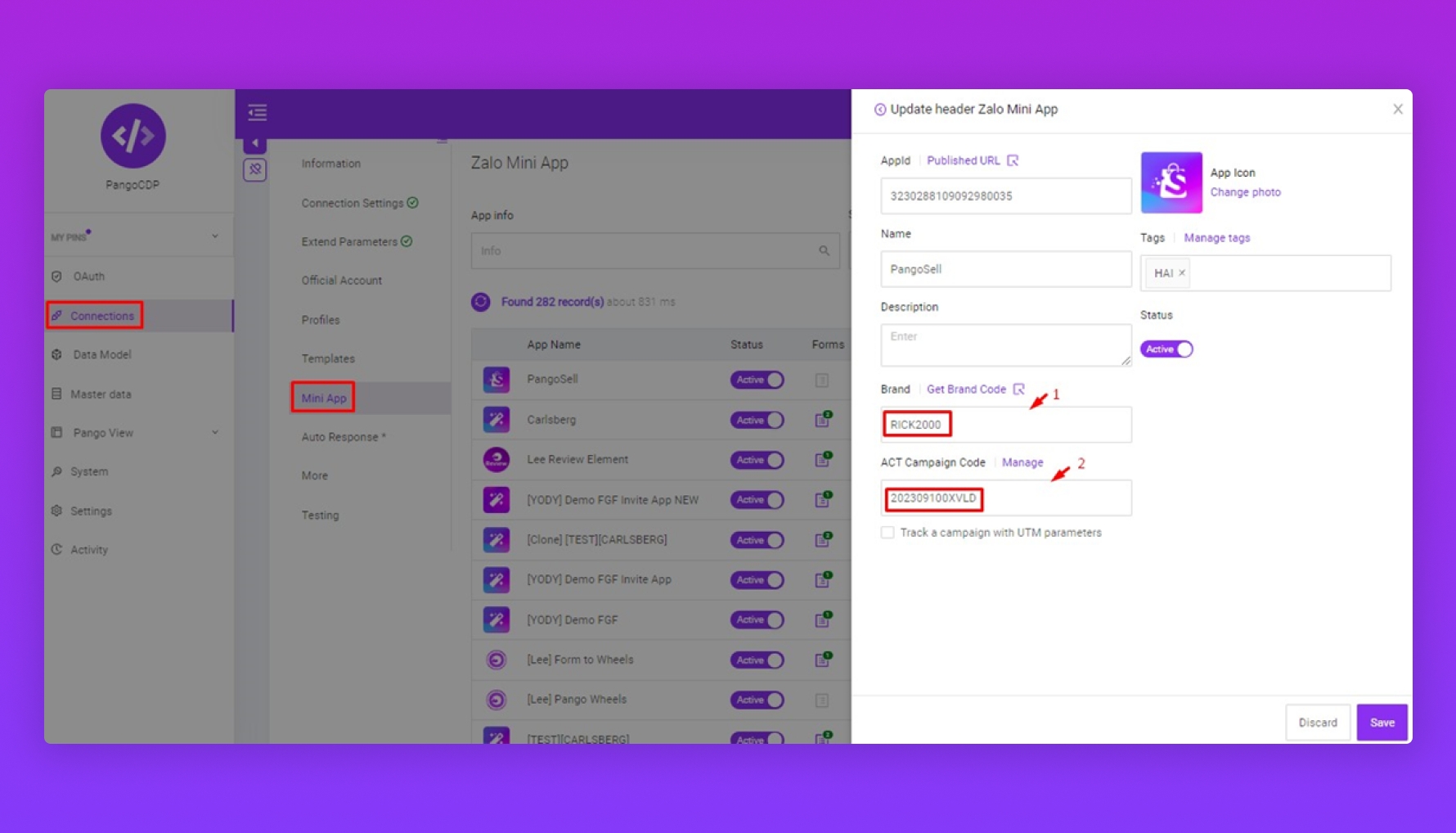Click the refresh icon beside Found records

(481, 302)
